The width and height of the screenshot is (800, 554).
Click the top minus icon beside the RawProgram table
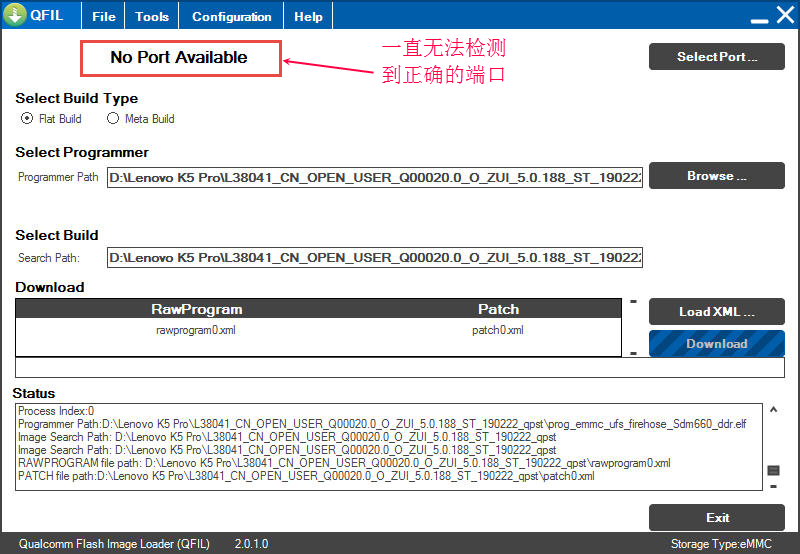click(632, 301)
